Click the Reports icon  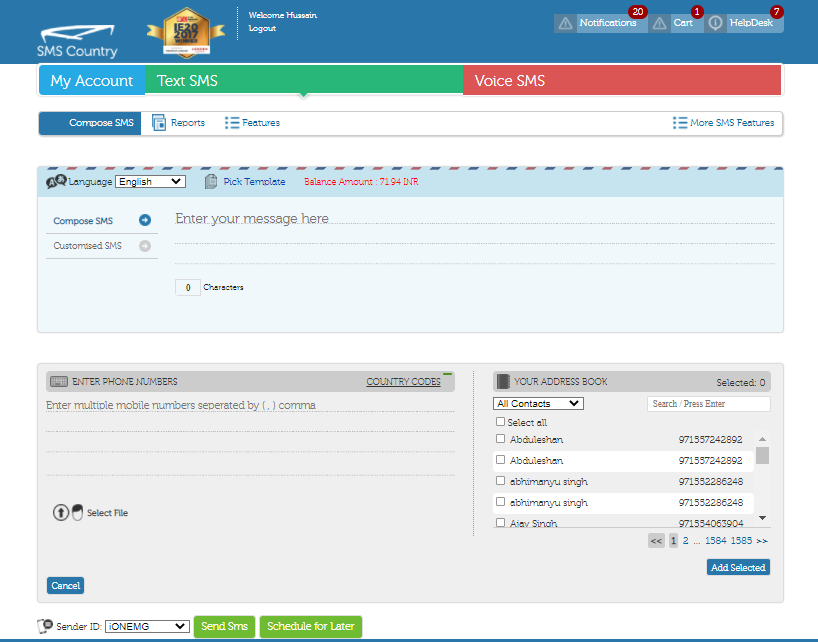[x=159, y=123]
